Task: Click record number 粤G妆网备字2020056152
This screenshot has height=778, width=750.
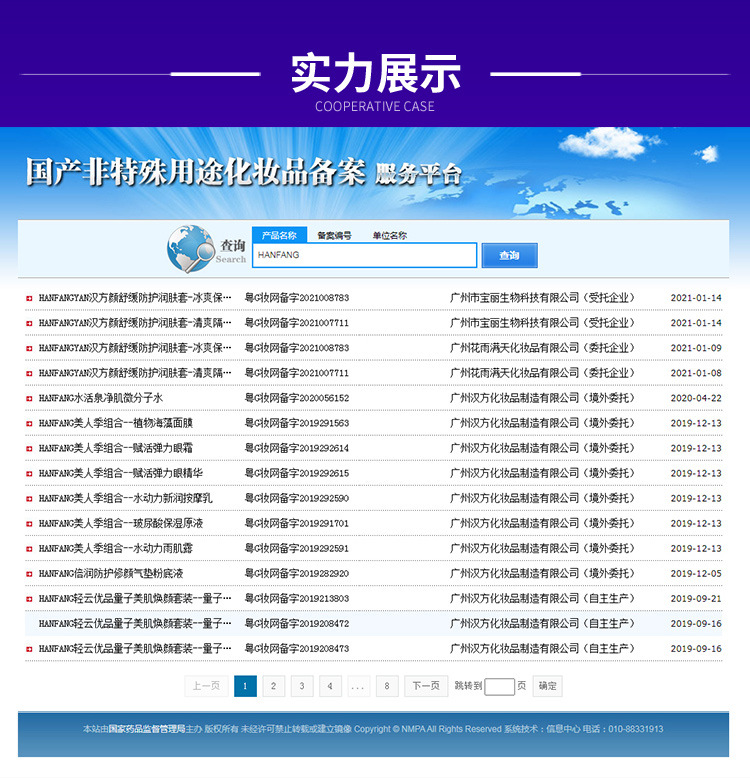Action: 297,398
